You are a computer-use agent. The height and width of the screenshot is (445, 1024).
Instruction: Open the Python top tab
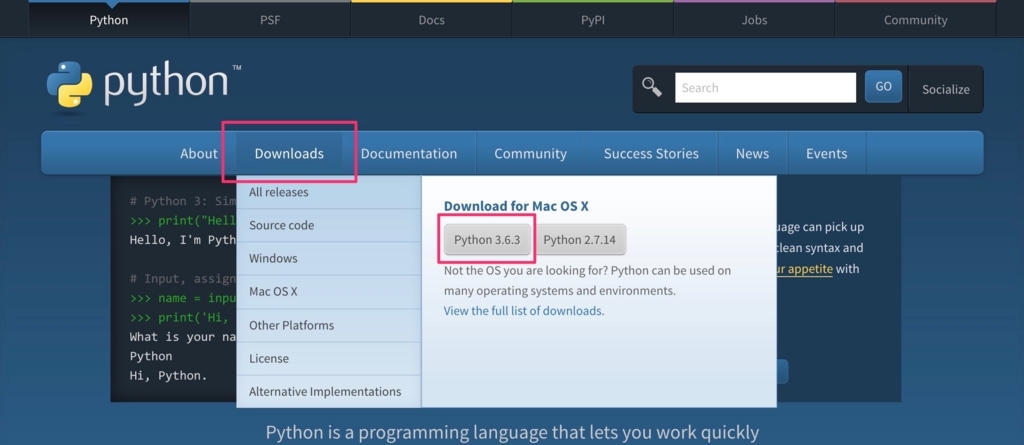click(109, 20)
